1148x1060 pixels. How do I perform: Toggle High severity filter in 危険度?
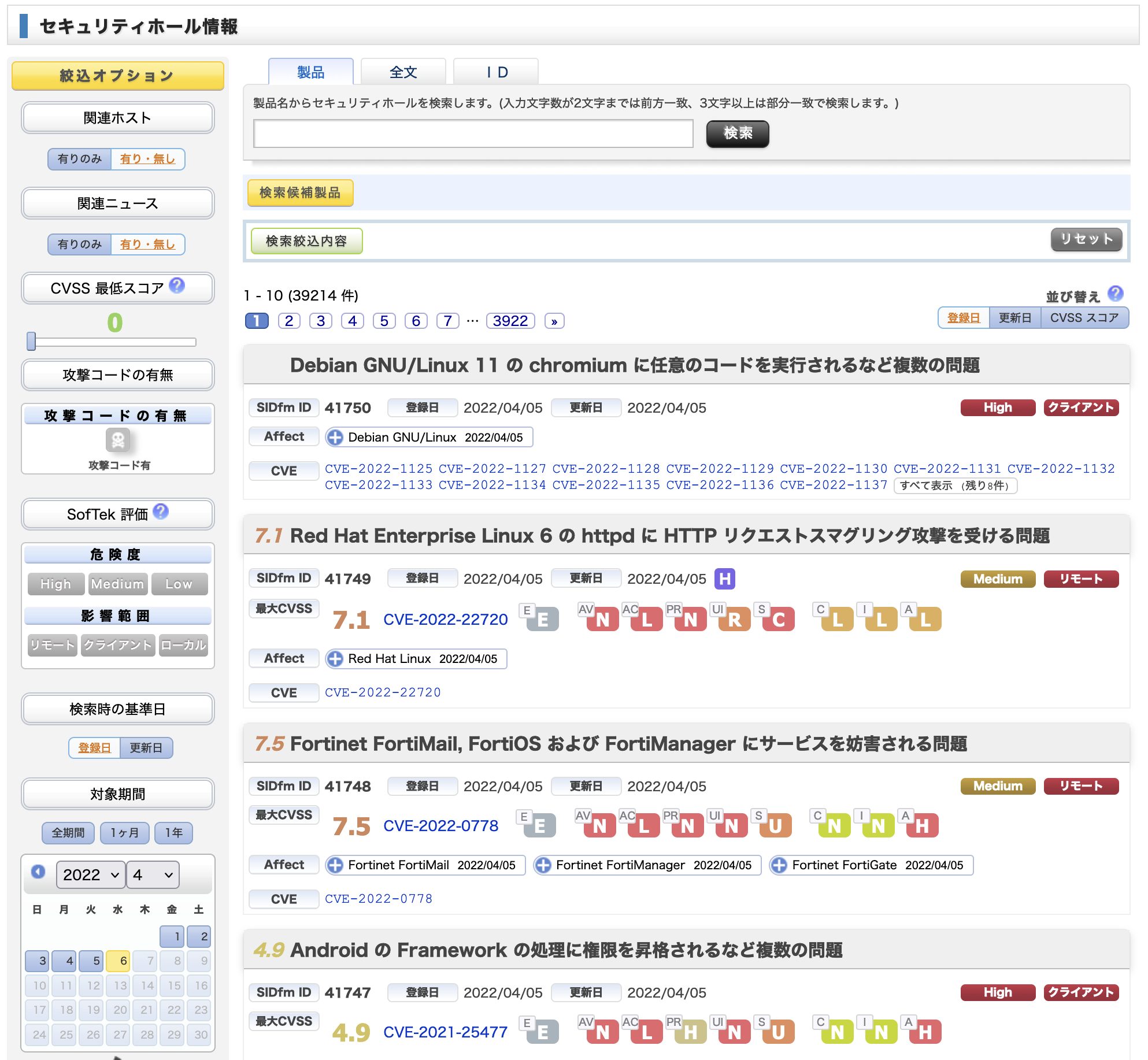click(56, 584)
